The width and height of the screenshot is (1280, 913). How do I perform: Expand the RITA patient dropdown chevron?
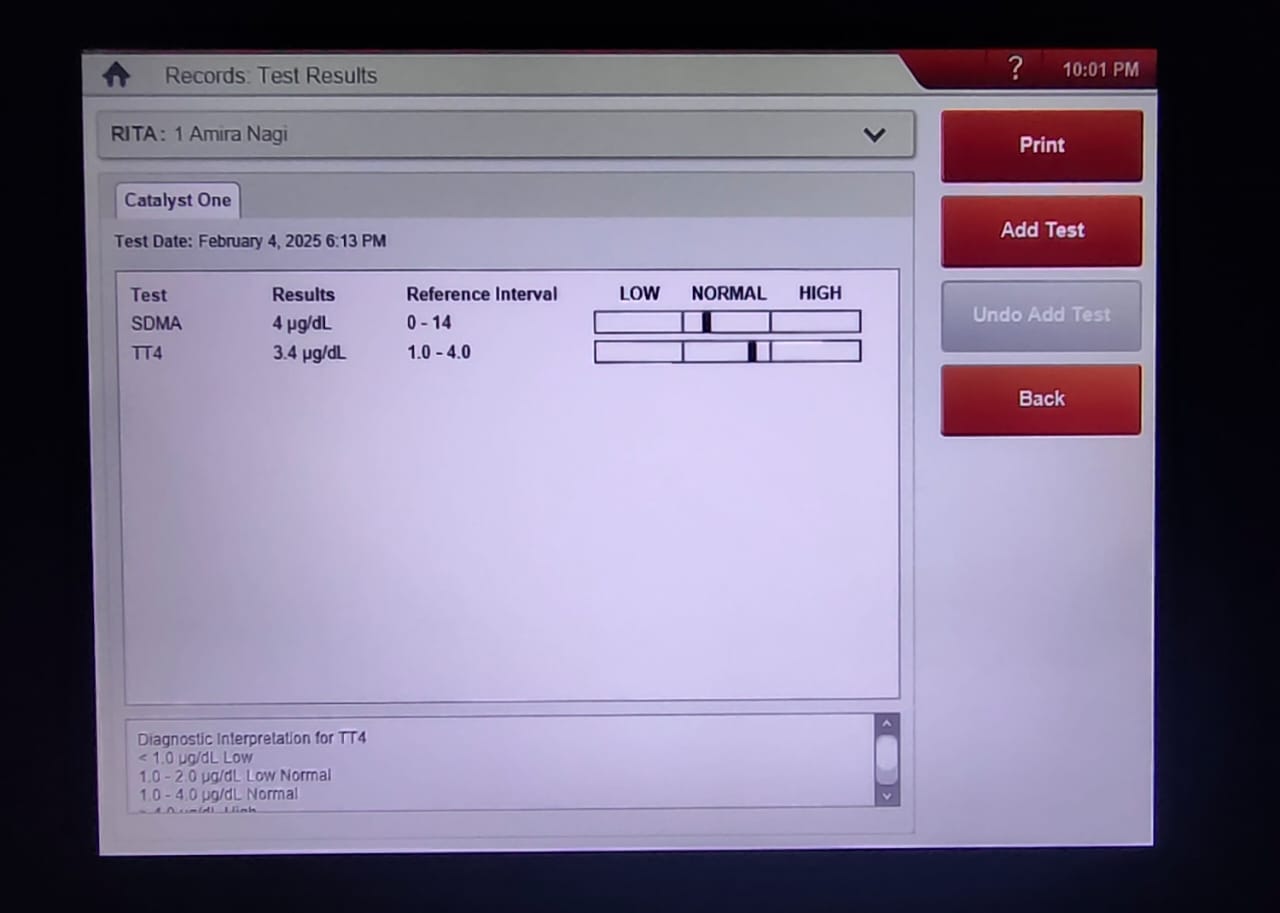tap(874, 135)
